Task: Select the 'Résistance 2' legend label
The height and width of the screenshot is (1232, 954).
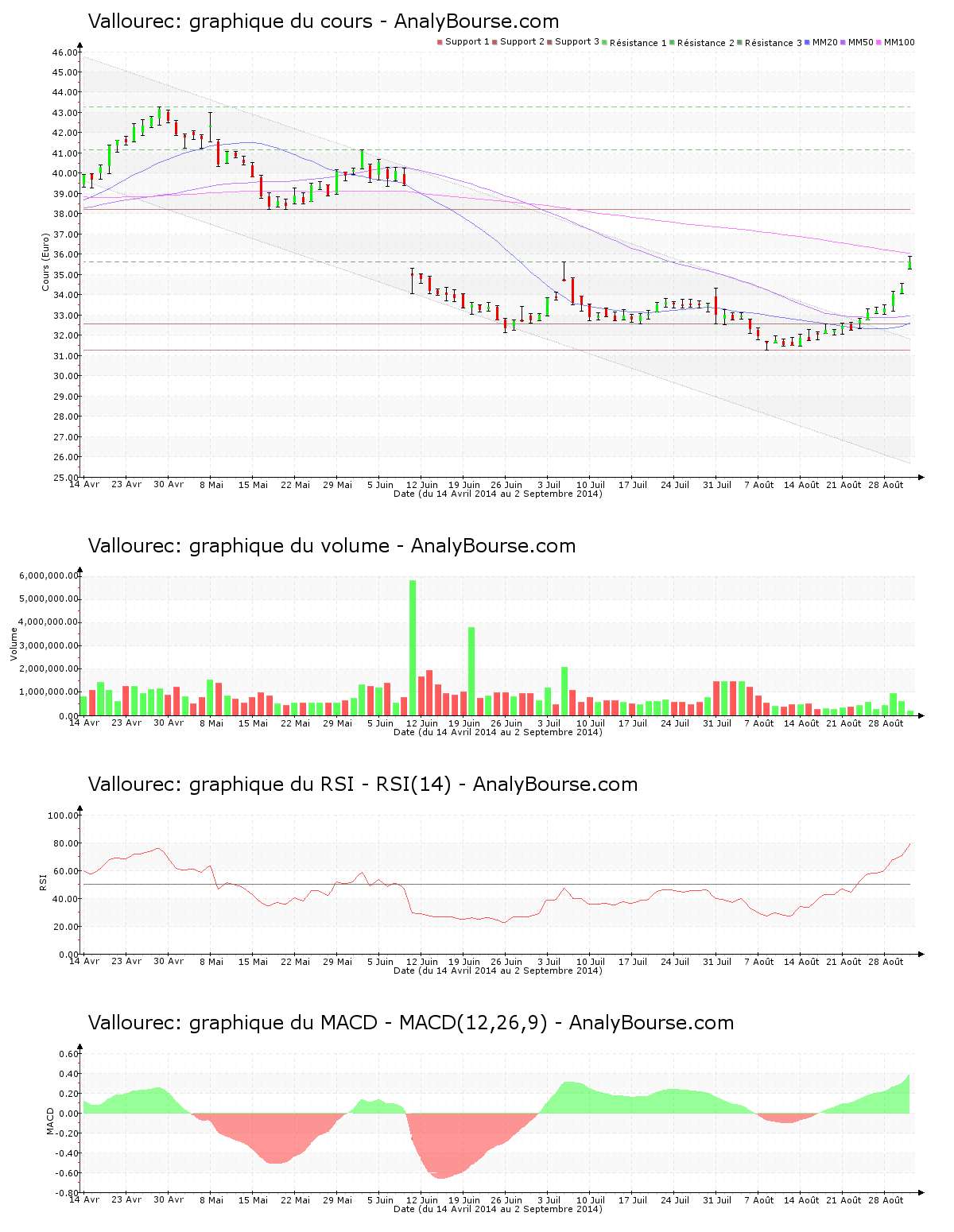Action: (x=706, y=43)
